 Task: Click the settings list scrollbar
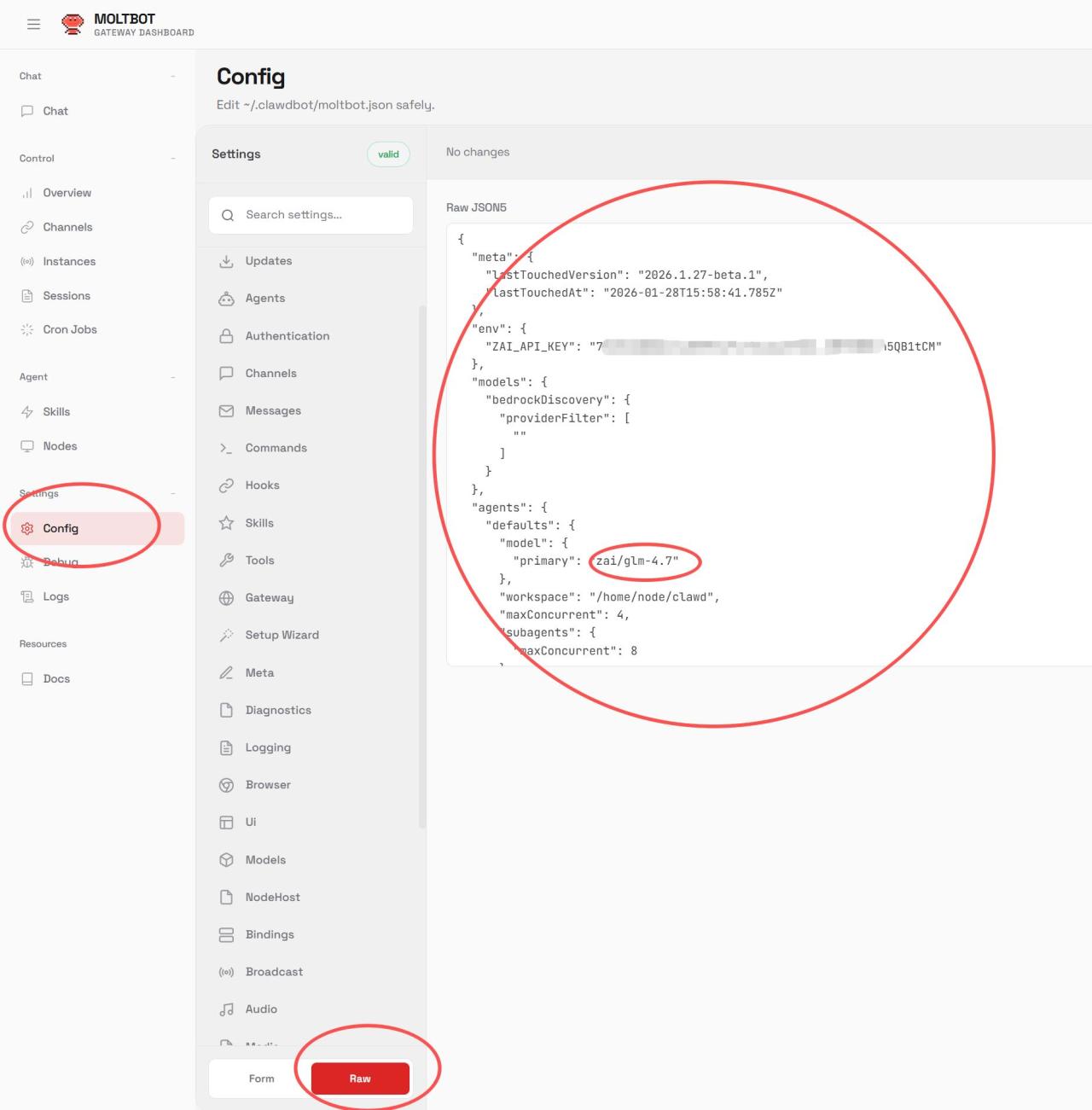click(x=422, y=567)
